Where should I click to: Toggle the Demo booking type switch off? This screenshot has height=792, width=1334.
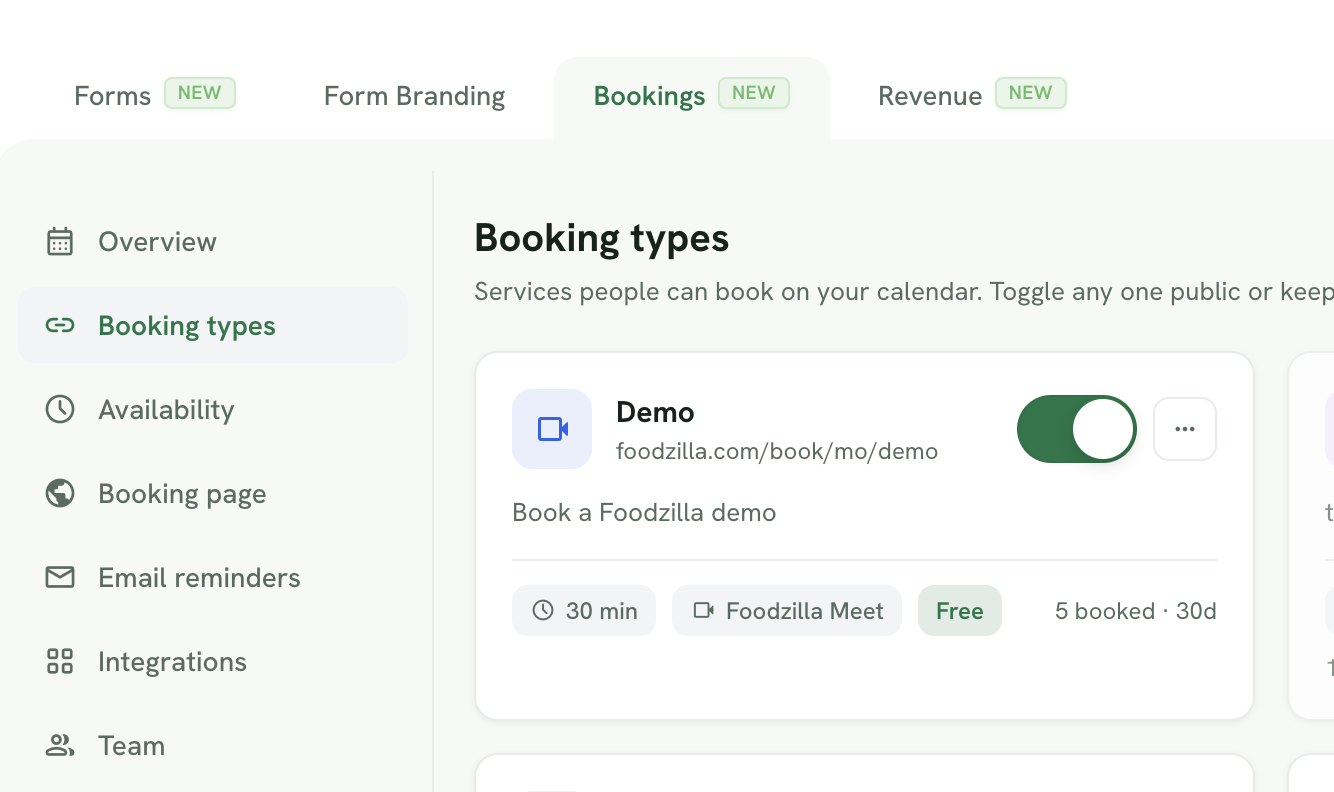click(1077, 429)
